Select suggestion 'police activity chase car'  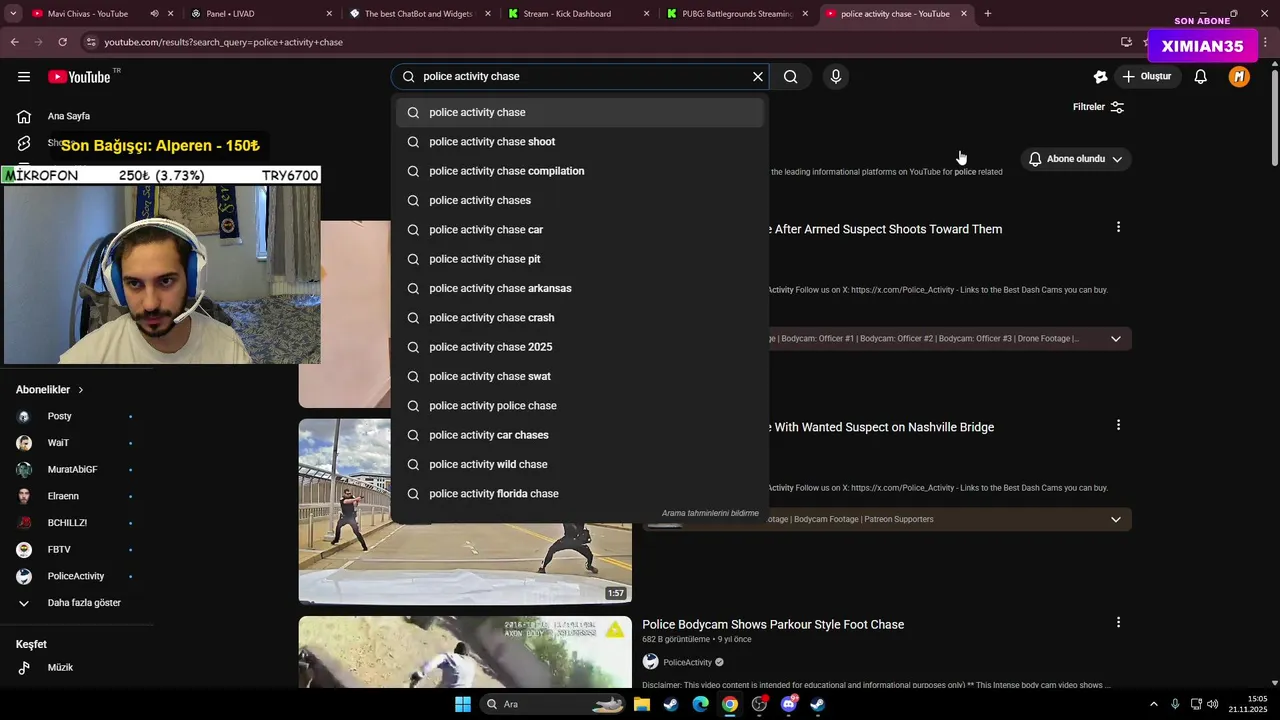pyautogui.click(x=580, y=230)
